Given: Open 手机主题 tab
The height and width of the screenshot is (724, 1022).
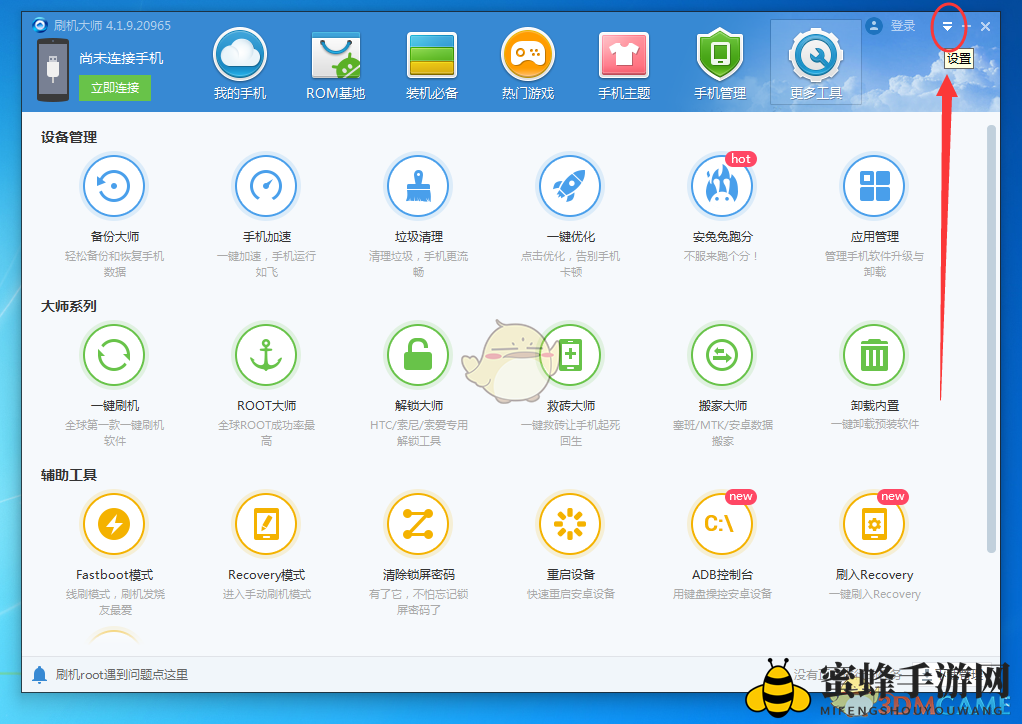Looking at the screenshot, I should (x=624, y=64).
